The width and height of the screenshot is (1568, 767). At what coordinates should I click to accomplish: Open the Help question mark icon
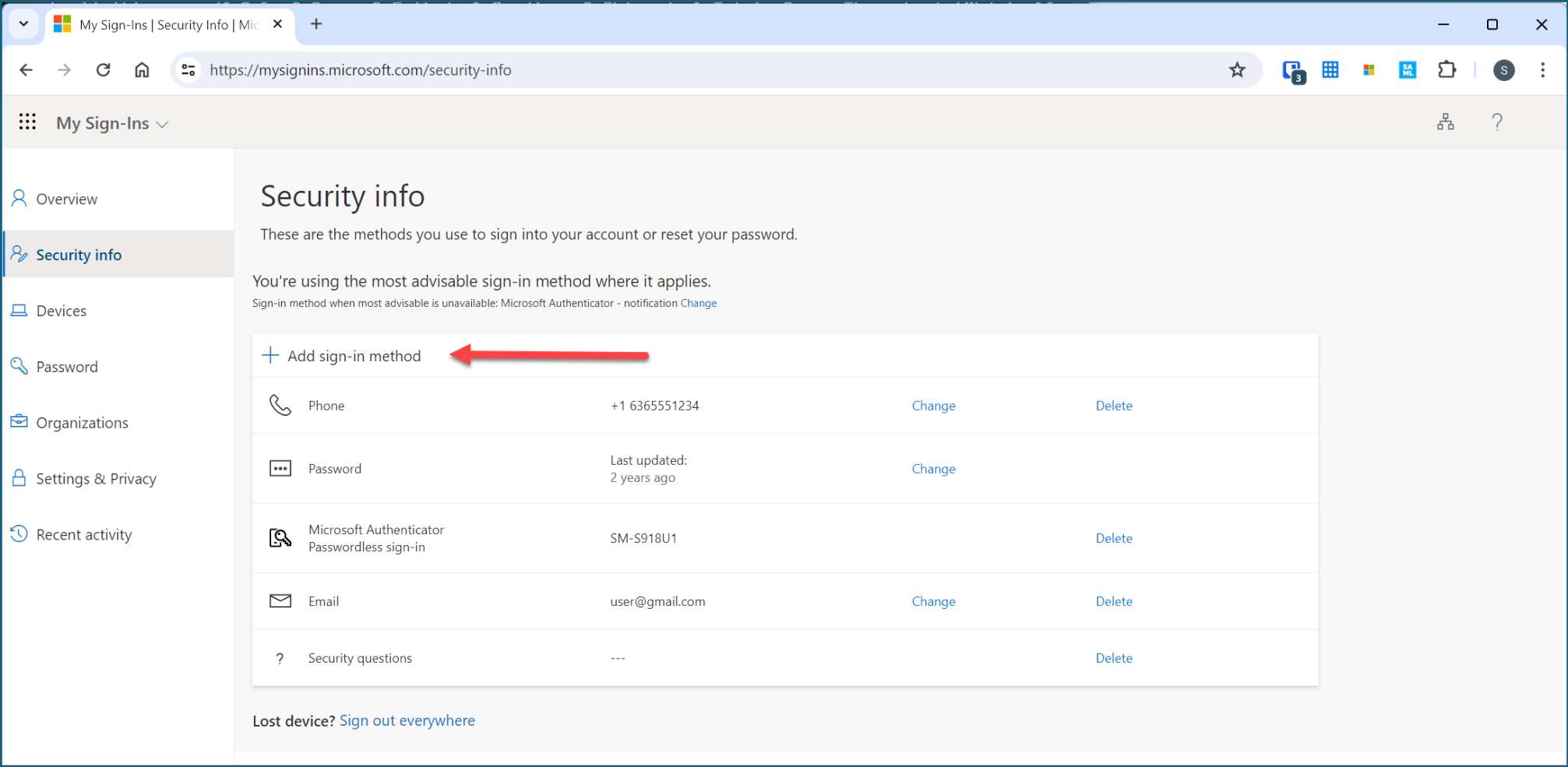point(1497,121)
